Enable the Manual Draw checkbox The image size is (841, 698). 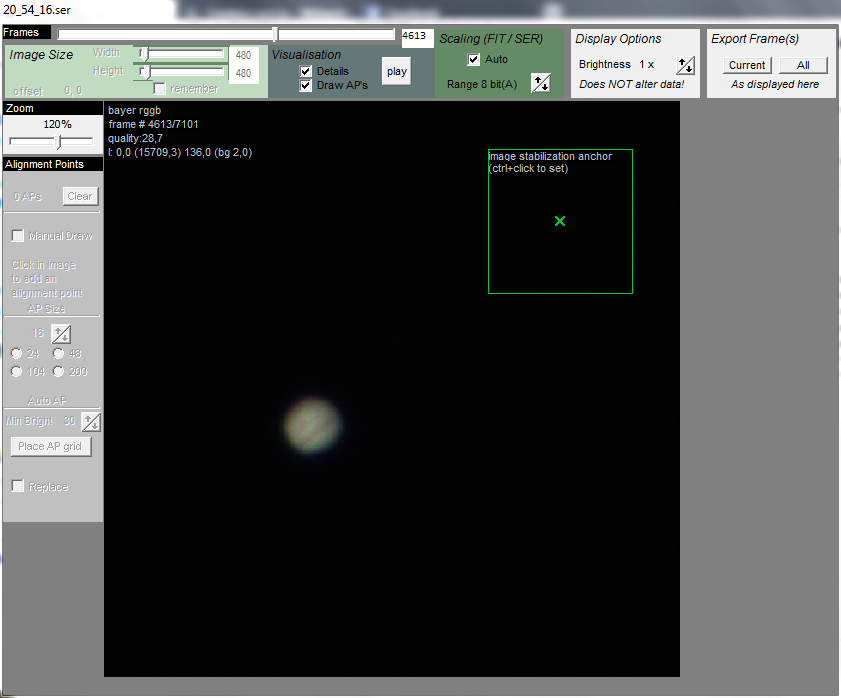pyautogui.click(x=18, y=236)
